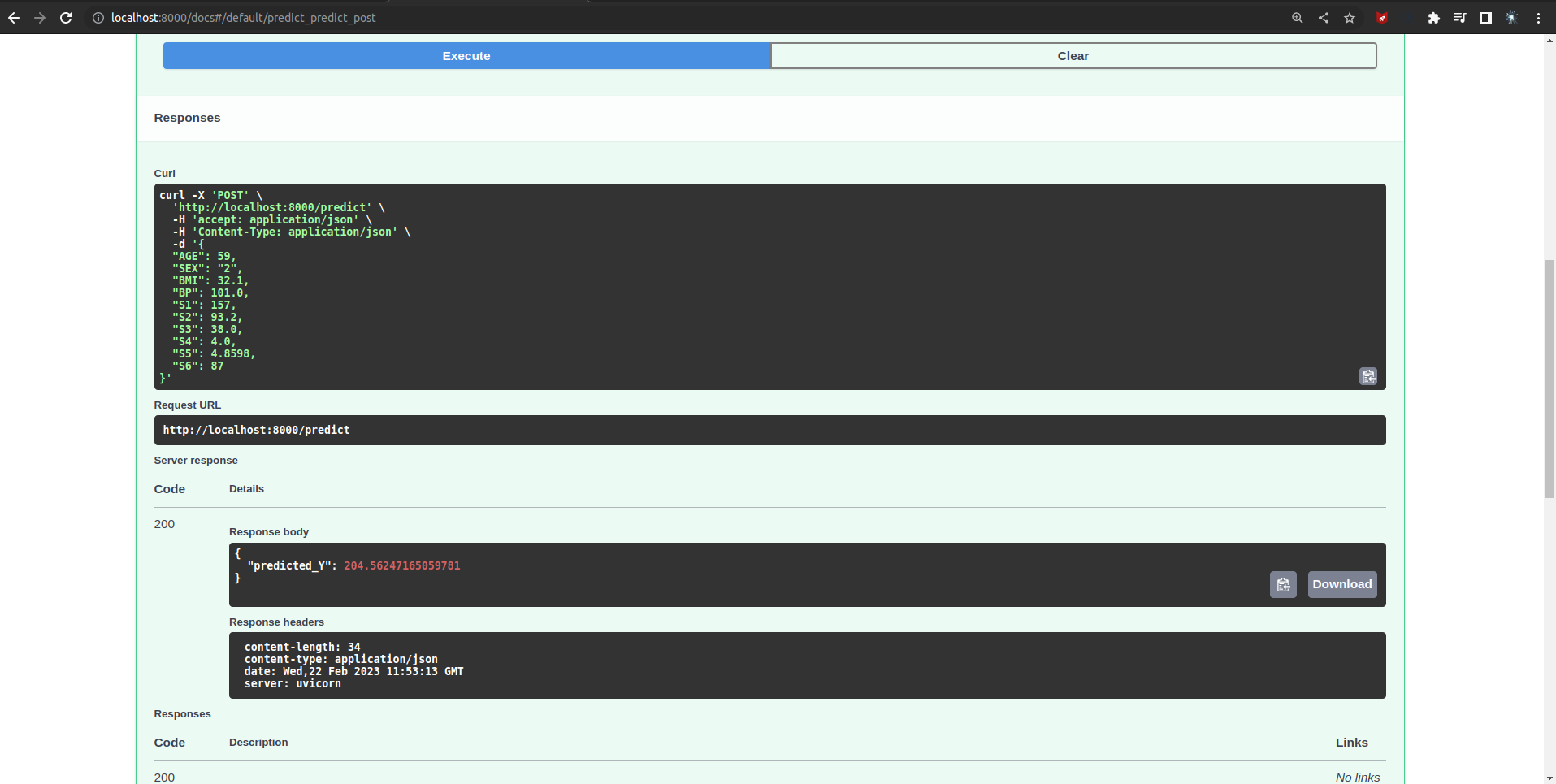Click the "SEX": "2" line in curl
This screenshot has height=784, width=1556.
tap(207, 268)
